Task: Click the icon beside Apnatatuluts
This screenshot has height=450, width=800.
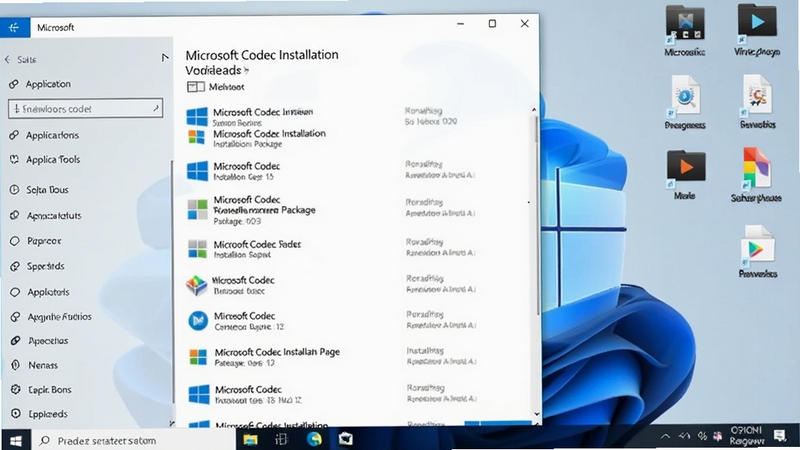Action: pyautogui.click(x=14, y=215)
